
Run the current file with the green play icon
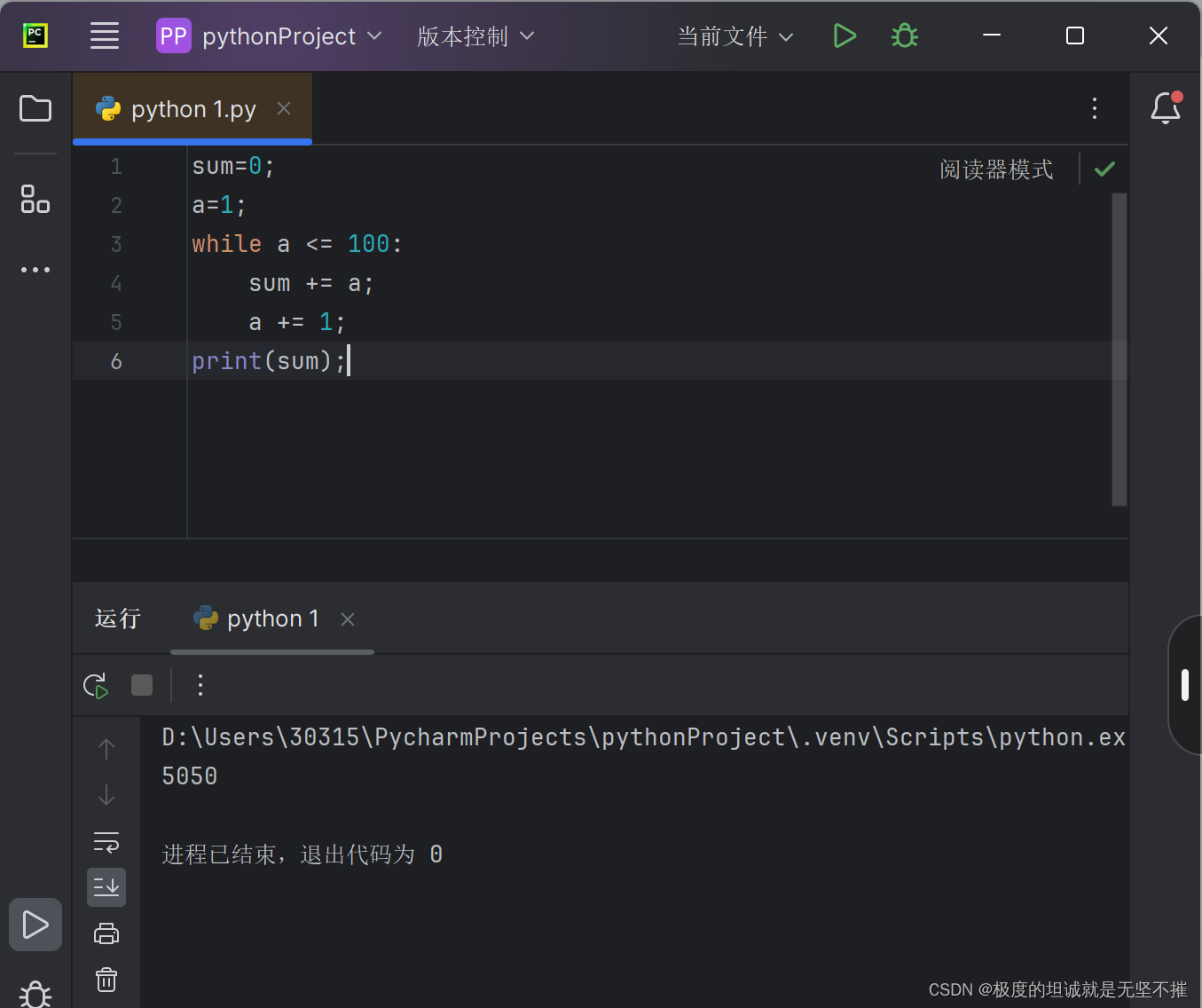pyautogui.click(x=844, y=35)
